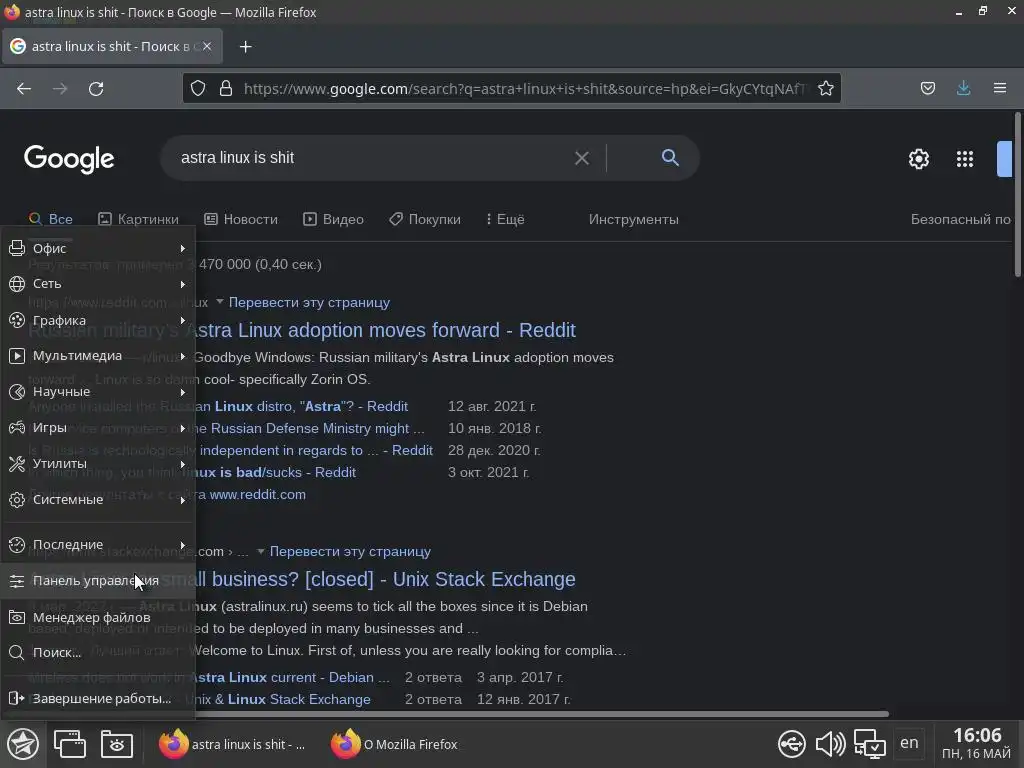Clear the search query with the X
This screenshot has width=1024, height=768.
(x=581, y=158)
